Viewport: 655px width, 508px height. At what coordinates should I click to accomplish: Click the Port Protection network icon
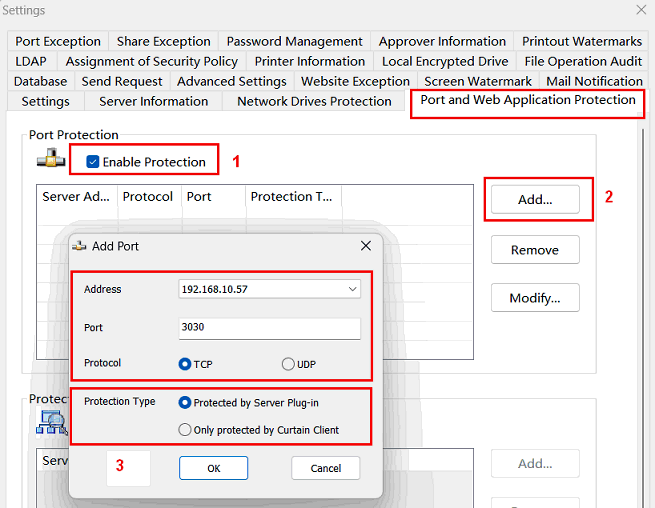click(50, 159)
